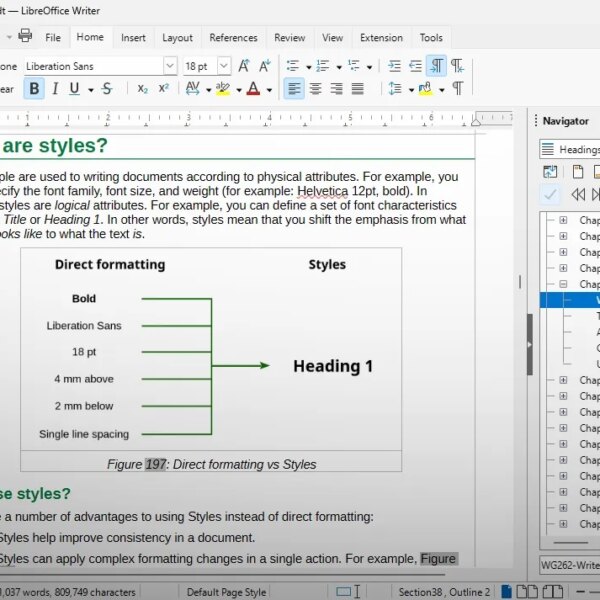This screenshot has height=600, width=600.
Task: Switch to the Extension tab
Action: point(382,38)
